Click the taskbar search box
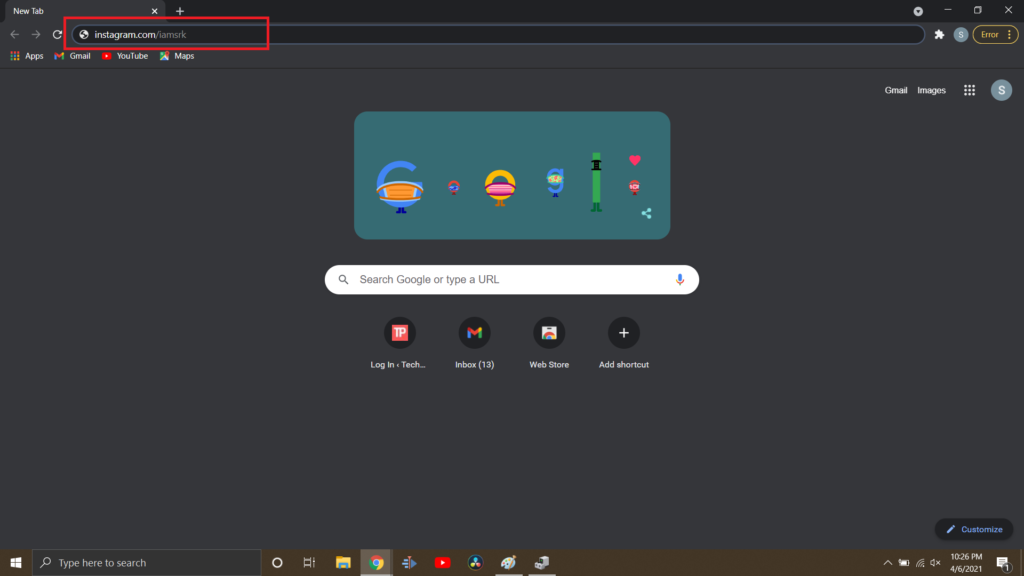 (x=146, y=562)
